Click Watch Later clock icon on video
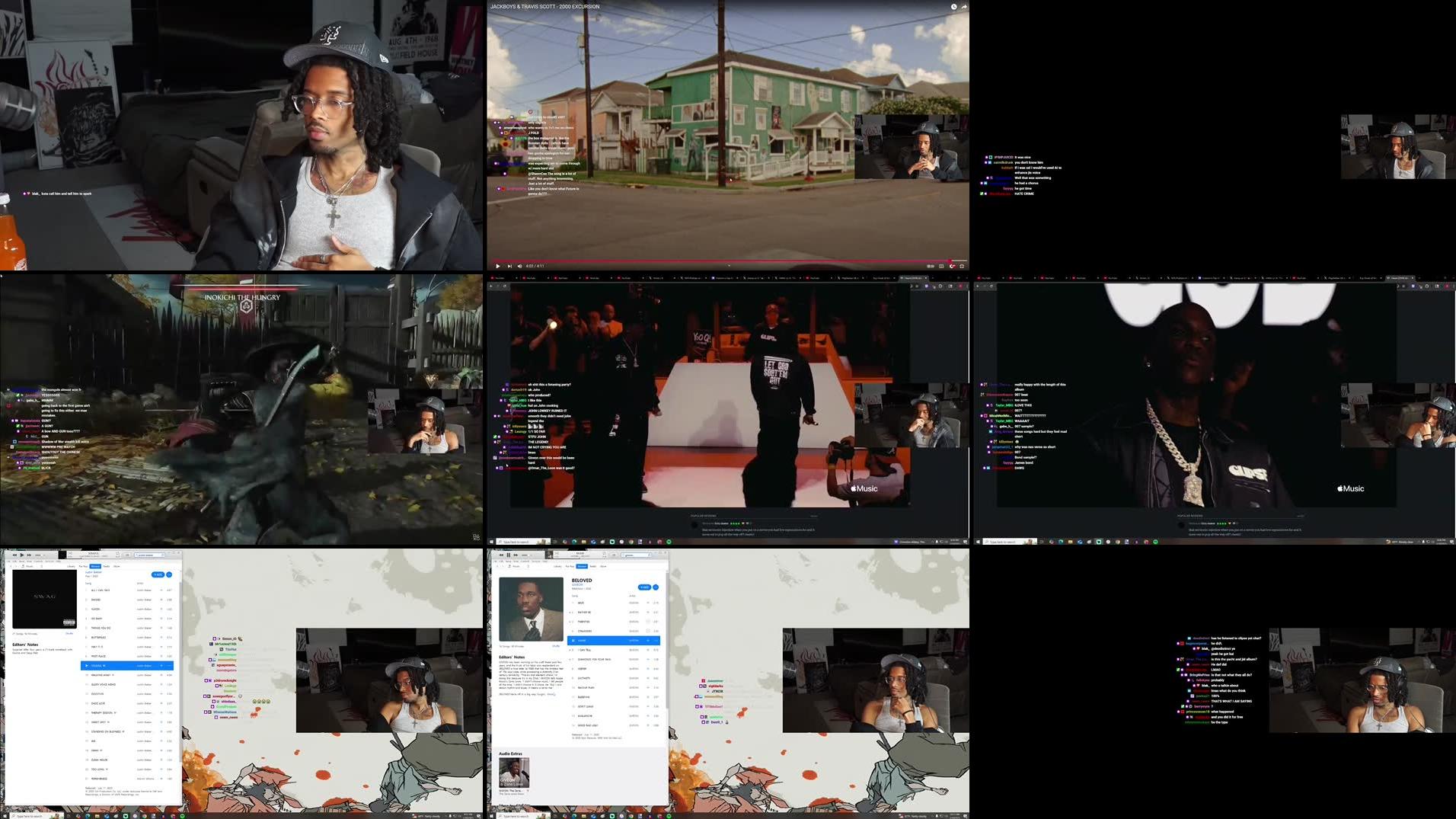Screen dimensions: 1456x819 coord(953,7)
